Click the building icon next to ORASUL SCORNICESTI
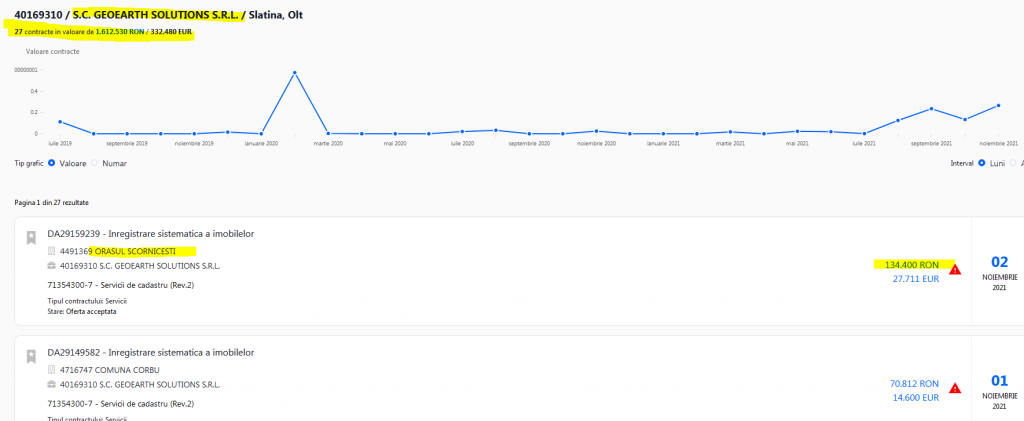 pos(52,251)
